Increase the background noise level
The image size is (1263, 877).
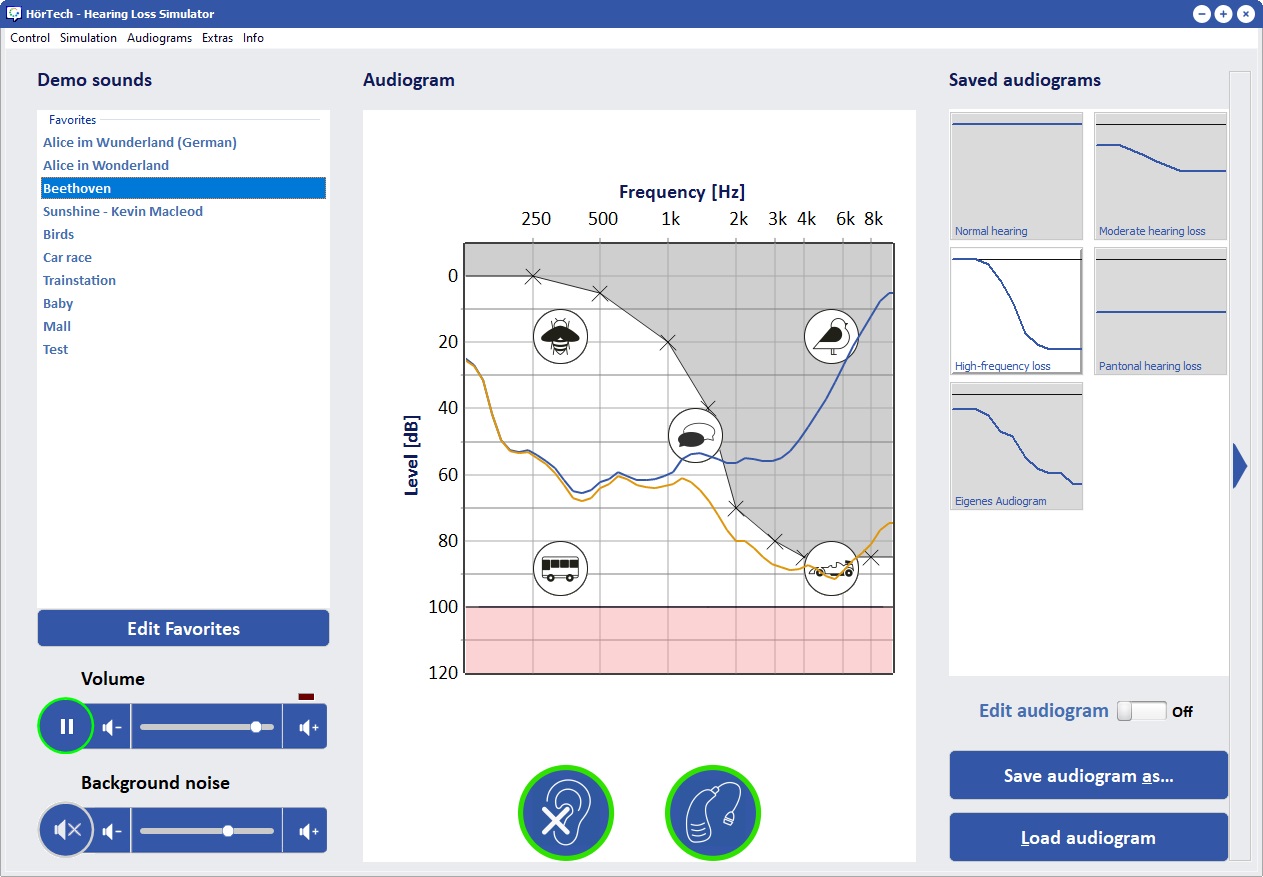(308, 831)
